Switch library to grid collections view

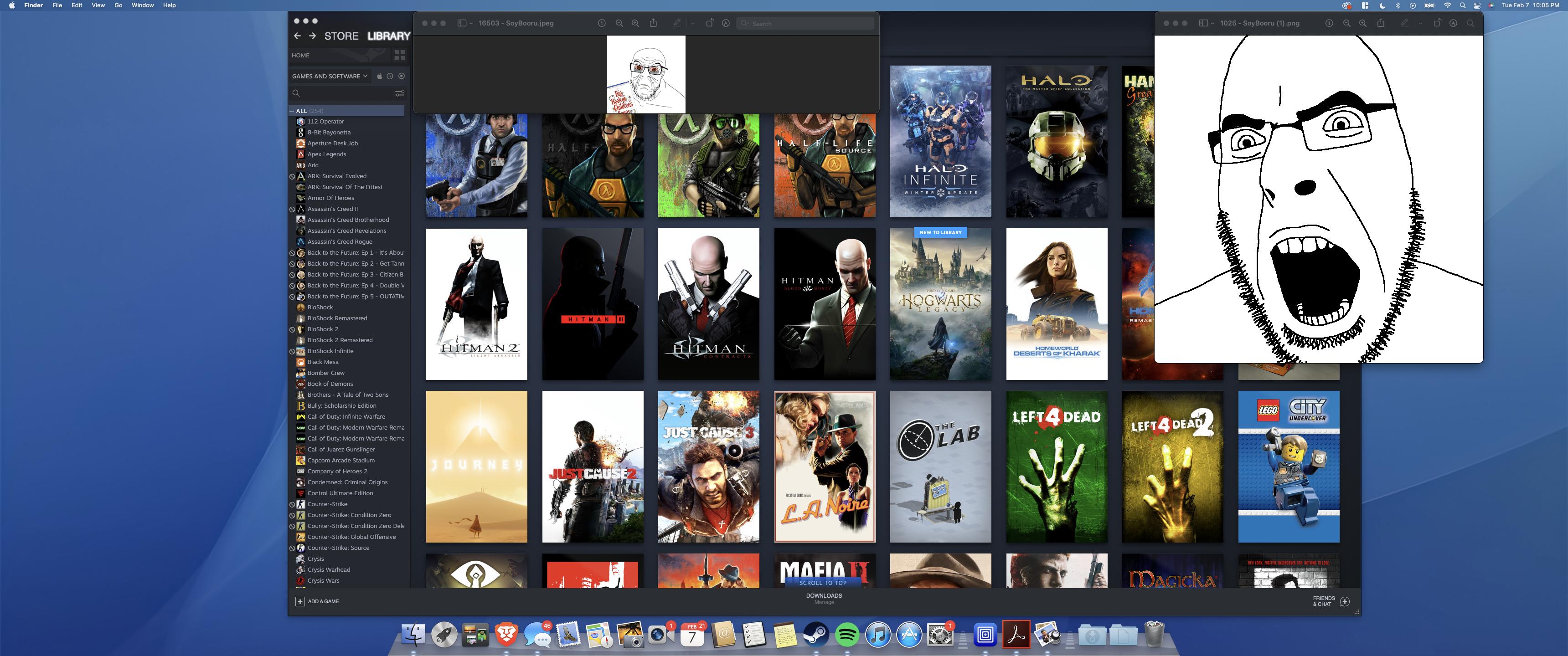pos(399,55)
